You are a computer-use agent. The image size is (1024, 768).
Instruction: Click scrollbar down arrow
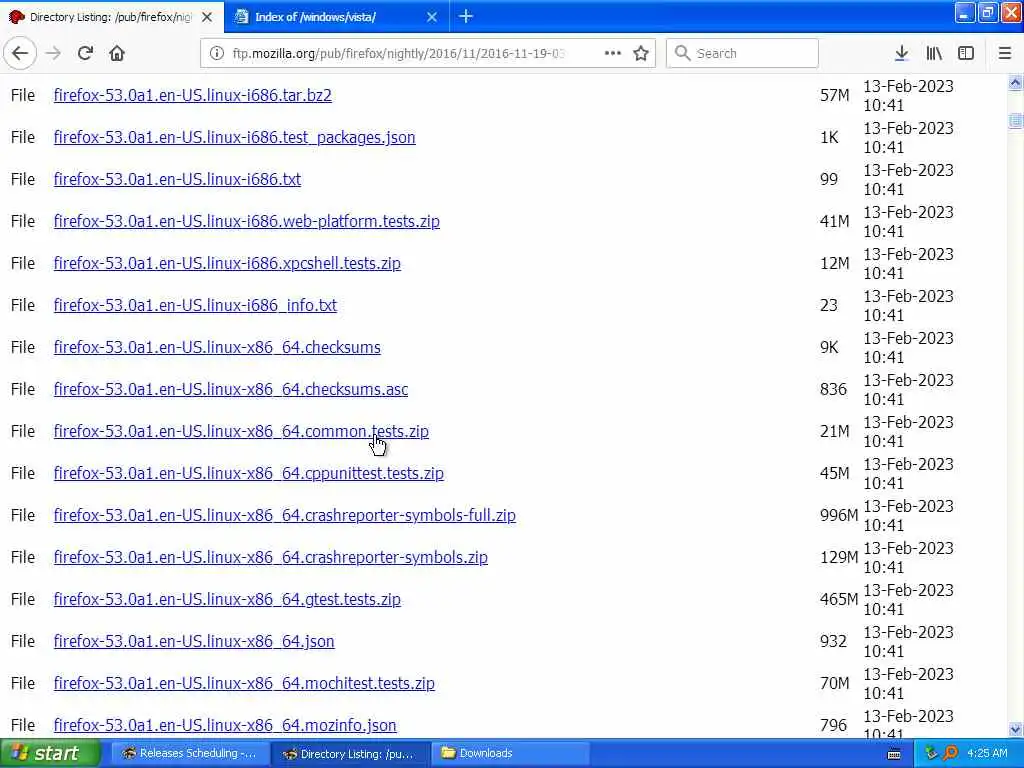click(1016, 729)
